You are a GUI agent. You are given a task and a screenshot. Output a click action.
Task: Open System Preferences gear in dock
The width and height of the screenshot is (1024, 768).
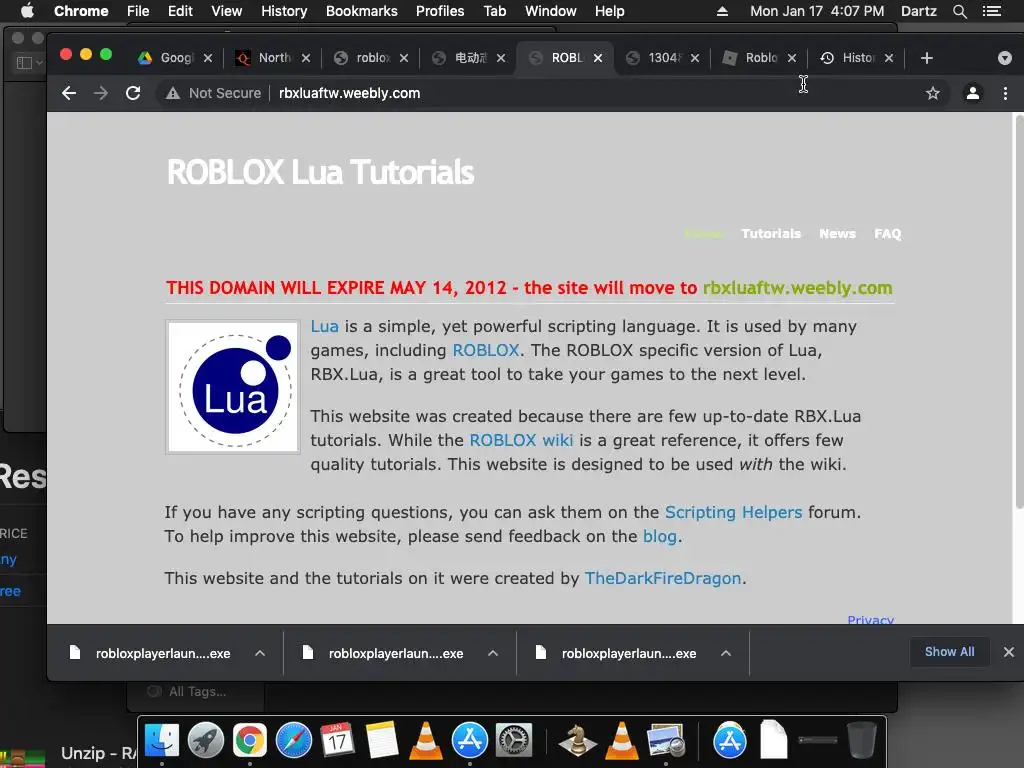coord(513,741)
